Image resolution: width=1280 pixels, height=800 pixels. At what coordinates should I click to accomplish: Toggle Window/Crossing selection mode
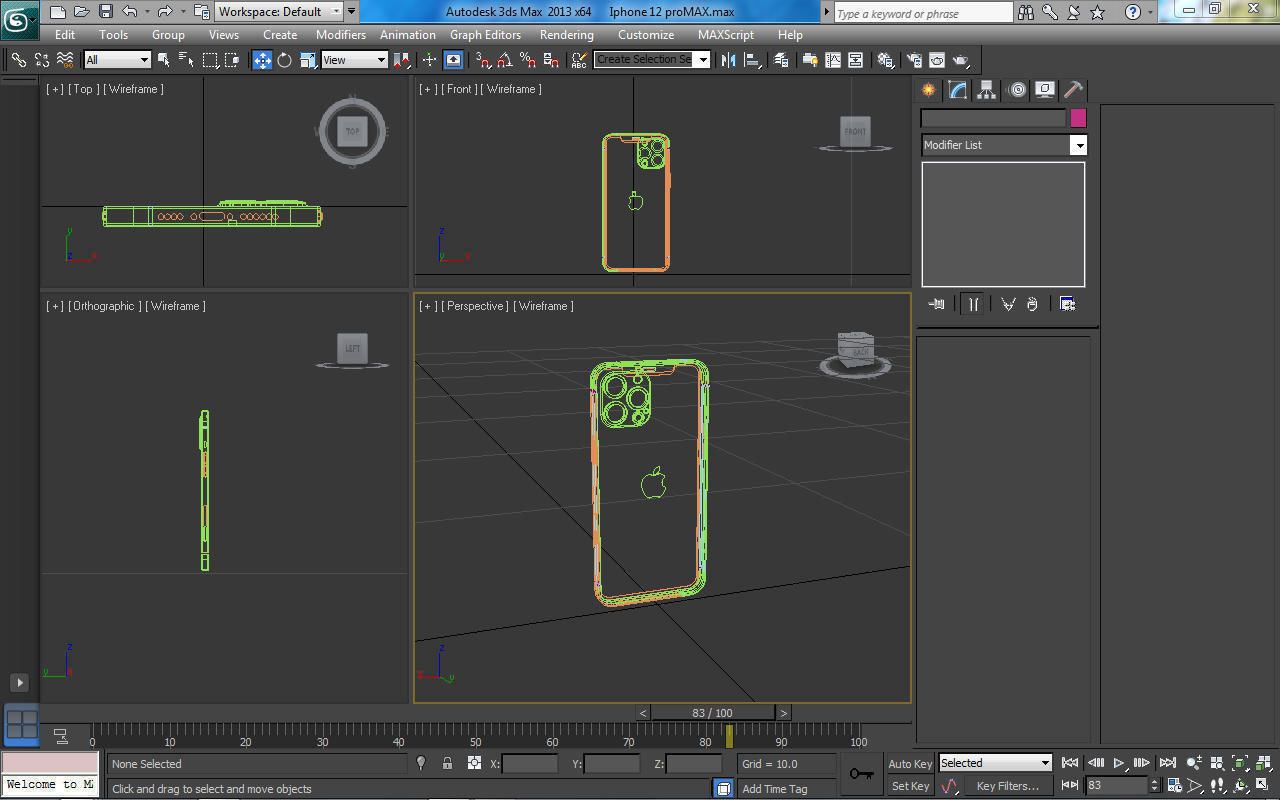point(234,60)
